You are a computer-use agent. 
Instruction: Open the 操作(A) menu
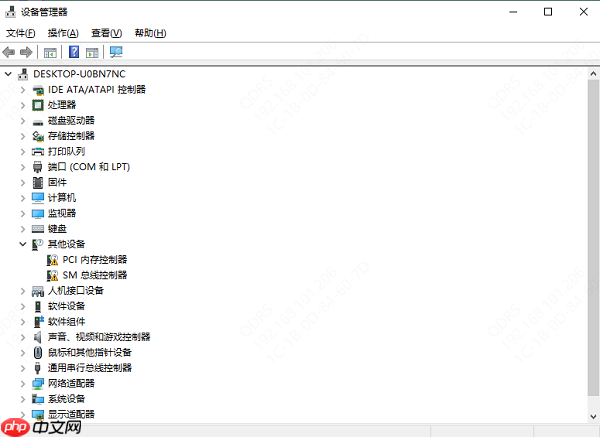[x=63, y=33]
